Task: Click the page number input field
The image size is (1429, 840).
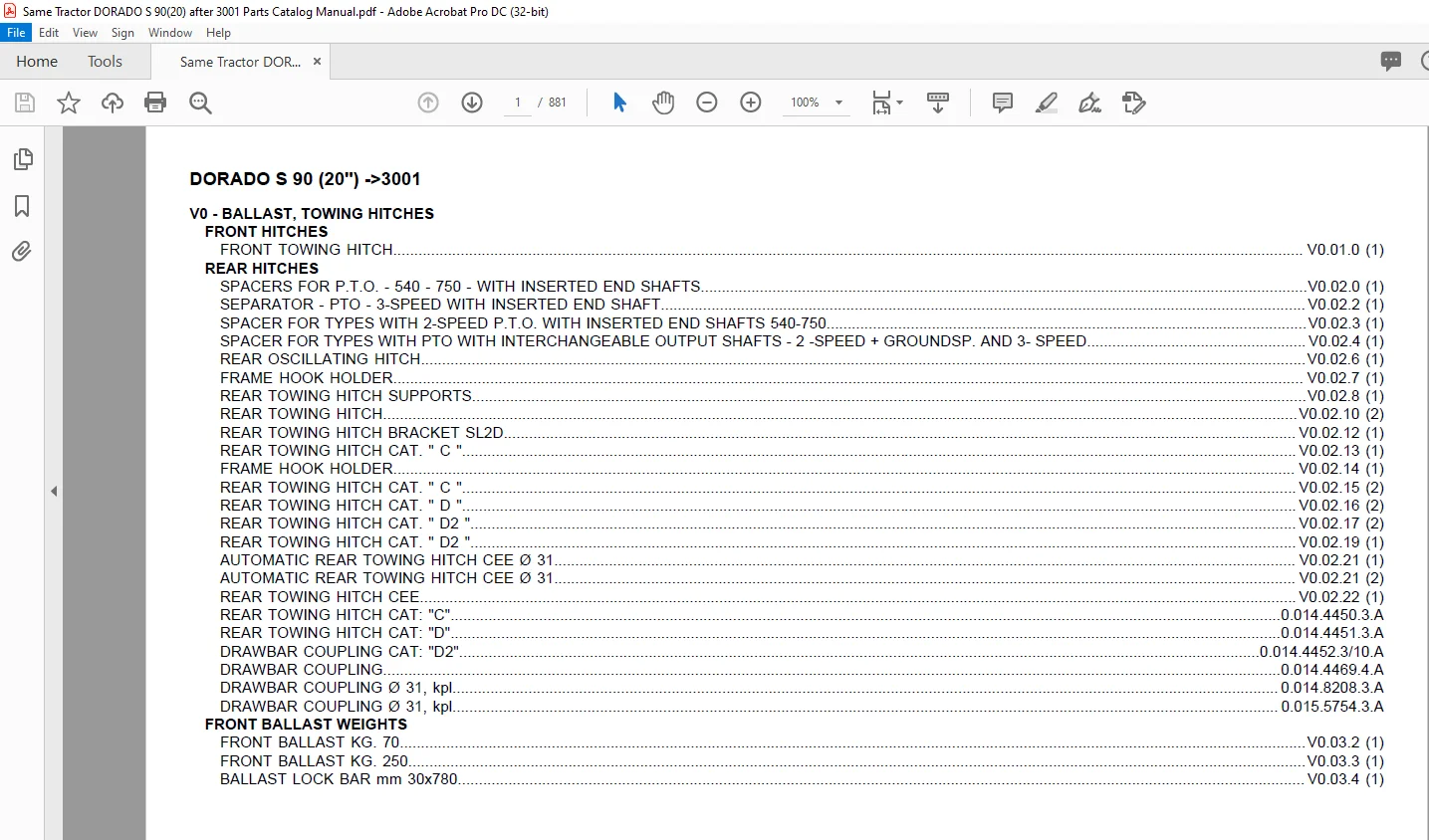Action: [x=518, y=103]
